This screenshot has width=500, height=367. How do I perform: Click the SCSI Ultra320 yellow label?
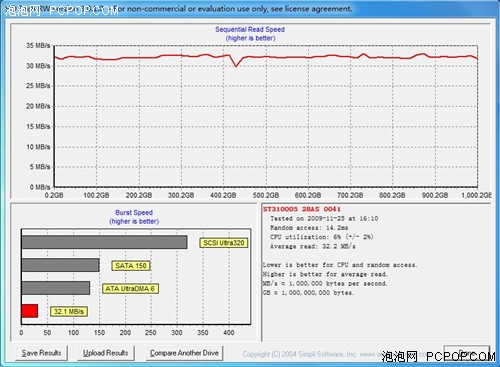click(224, 243)
